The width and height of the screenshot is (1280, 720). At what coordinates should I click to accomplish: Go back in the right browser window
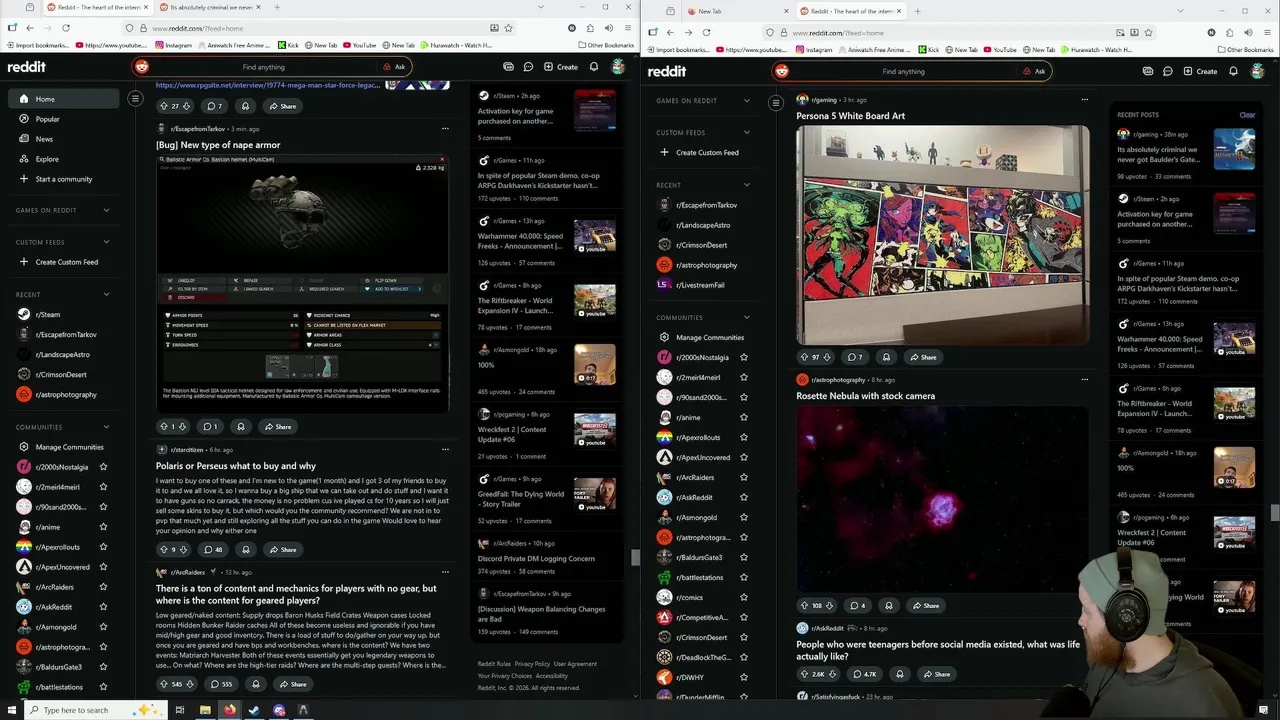pos(669,32)
